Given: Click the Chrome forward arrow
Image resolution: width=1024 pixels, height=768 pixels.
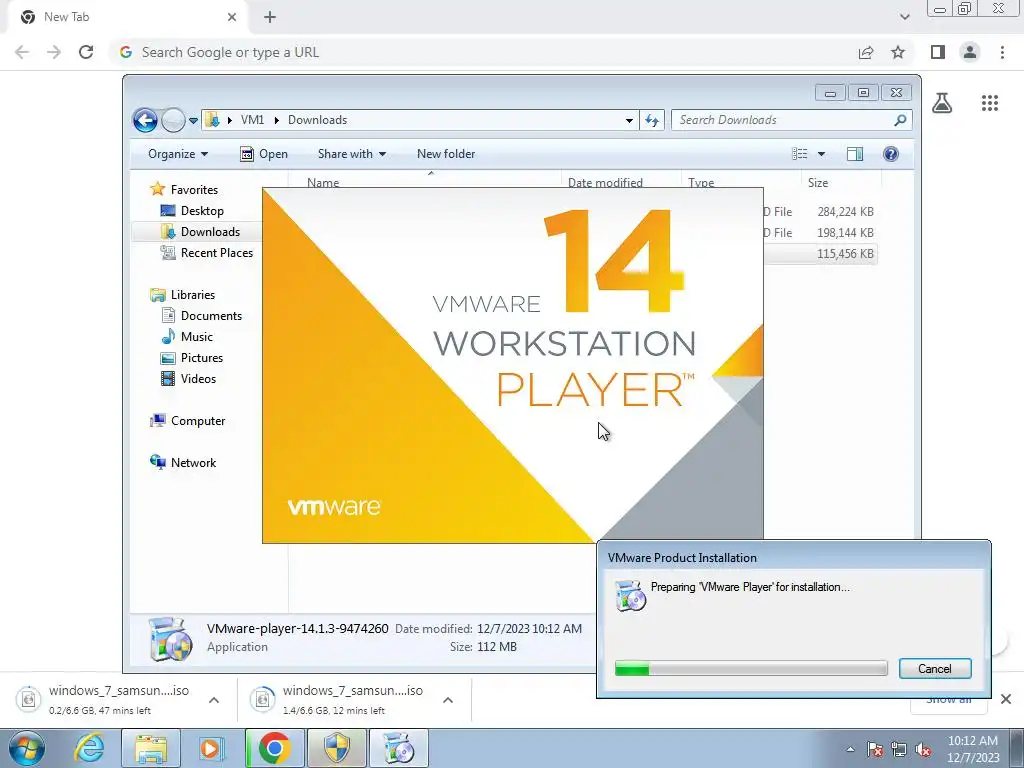Looking at the screenshot, I should click(x=54, y=52).
